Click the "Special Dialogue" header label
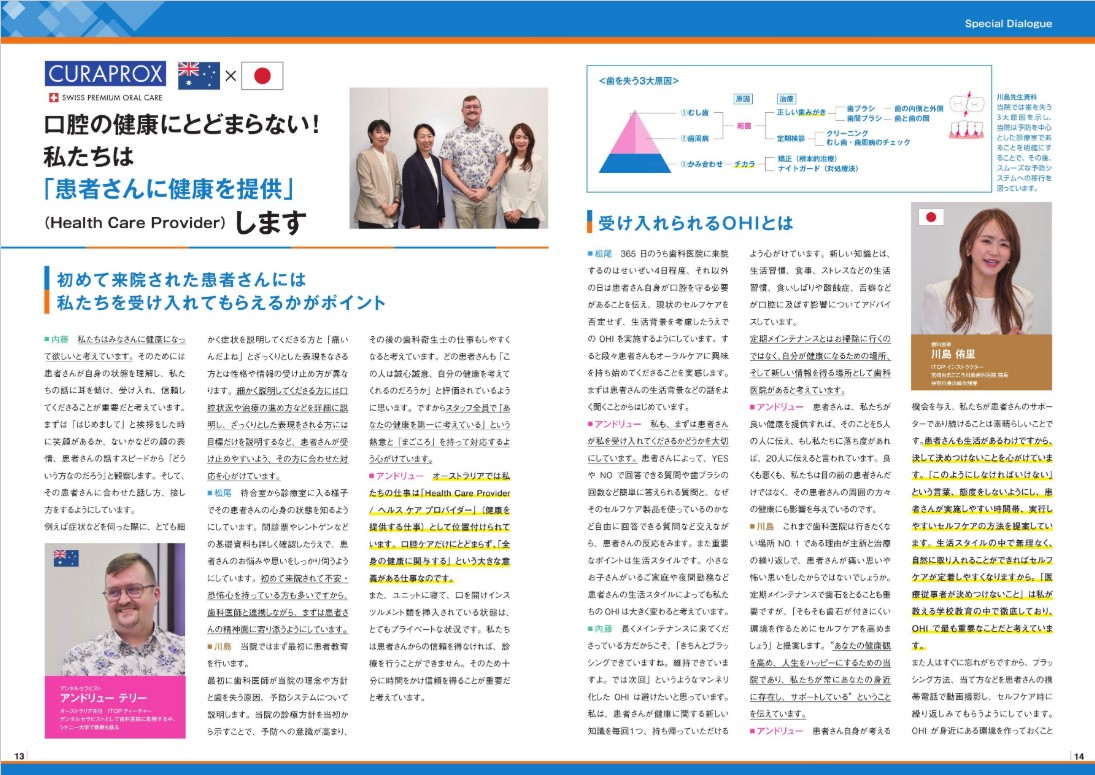Image resolution: width=1095 pixels, height=775 pixels. coord(1007,23)
